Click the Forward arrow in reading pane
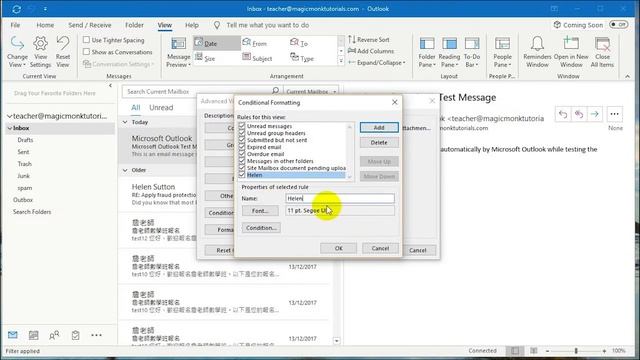 tap(594, 114)
